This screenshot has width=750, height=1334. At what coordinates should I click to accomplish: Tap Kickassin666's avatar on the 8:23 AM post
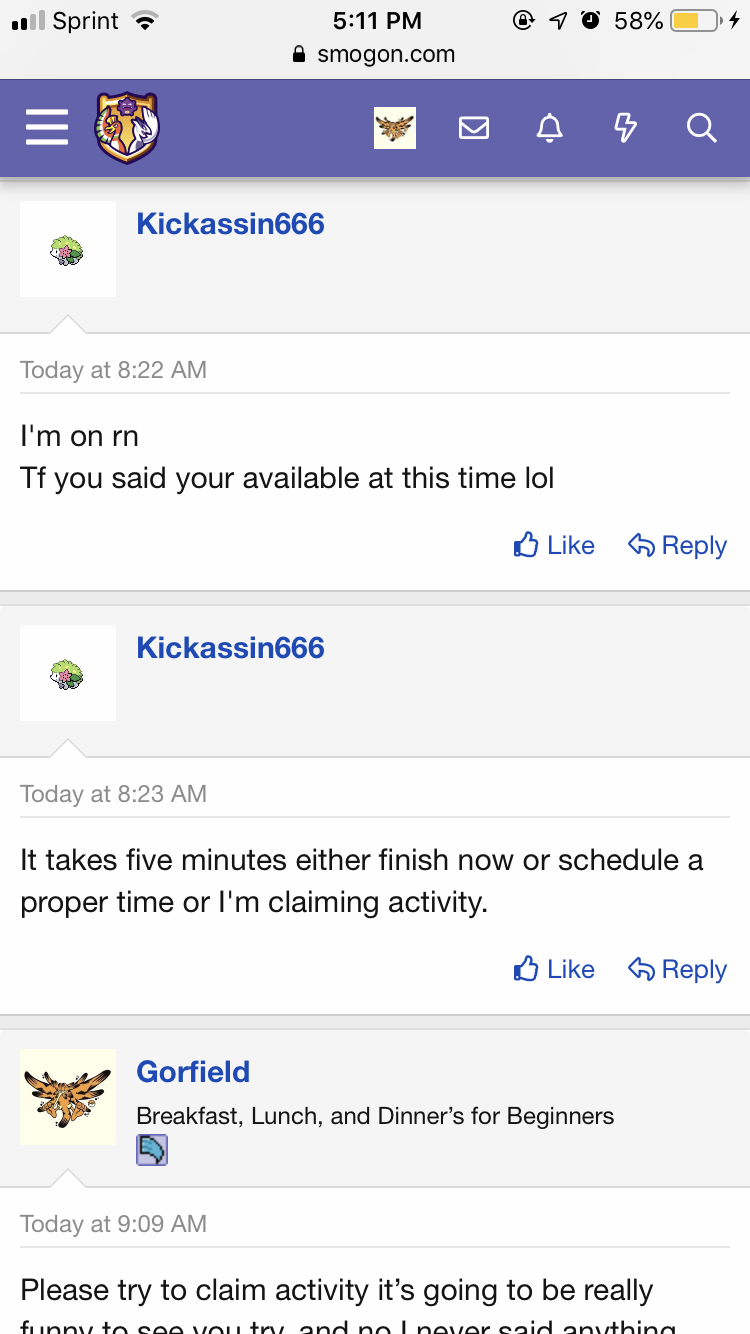click(68, 673)
